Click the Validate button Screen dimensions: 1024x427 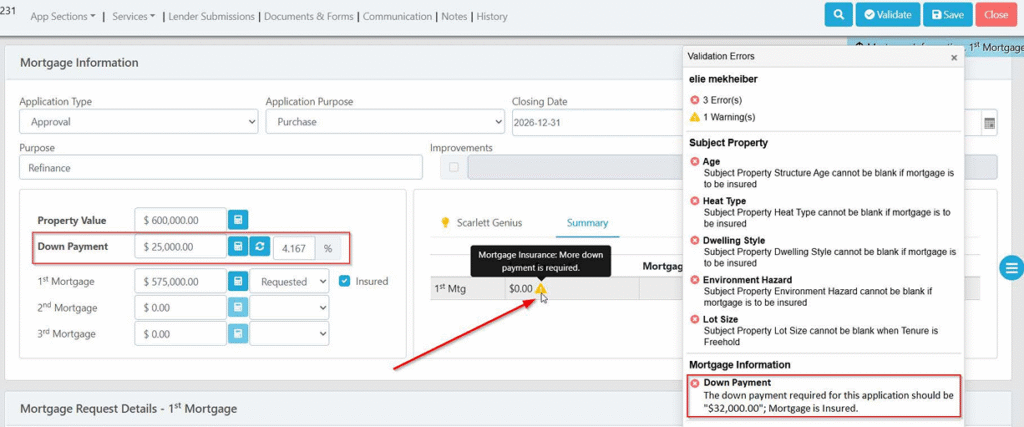(x=888, y=15)
